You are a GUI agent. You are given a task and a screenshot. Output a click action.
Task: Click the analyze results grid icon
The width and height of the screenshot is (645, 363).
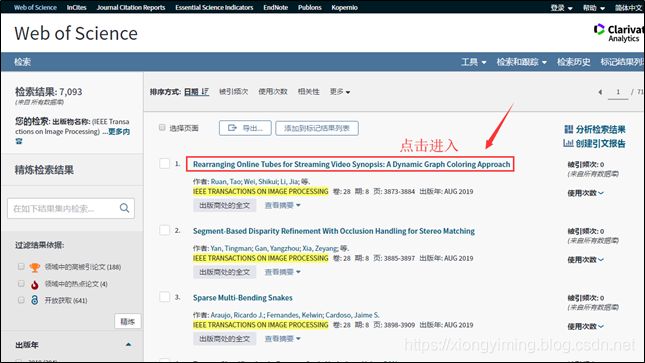(x=568, y=130)
